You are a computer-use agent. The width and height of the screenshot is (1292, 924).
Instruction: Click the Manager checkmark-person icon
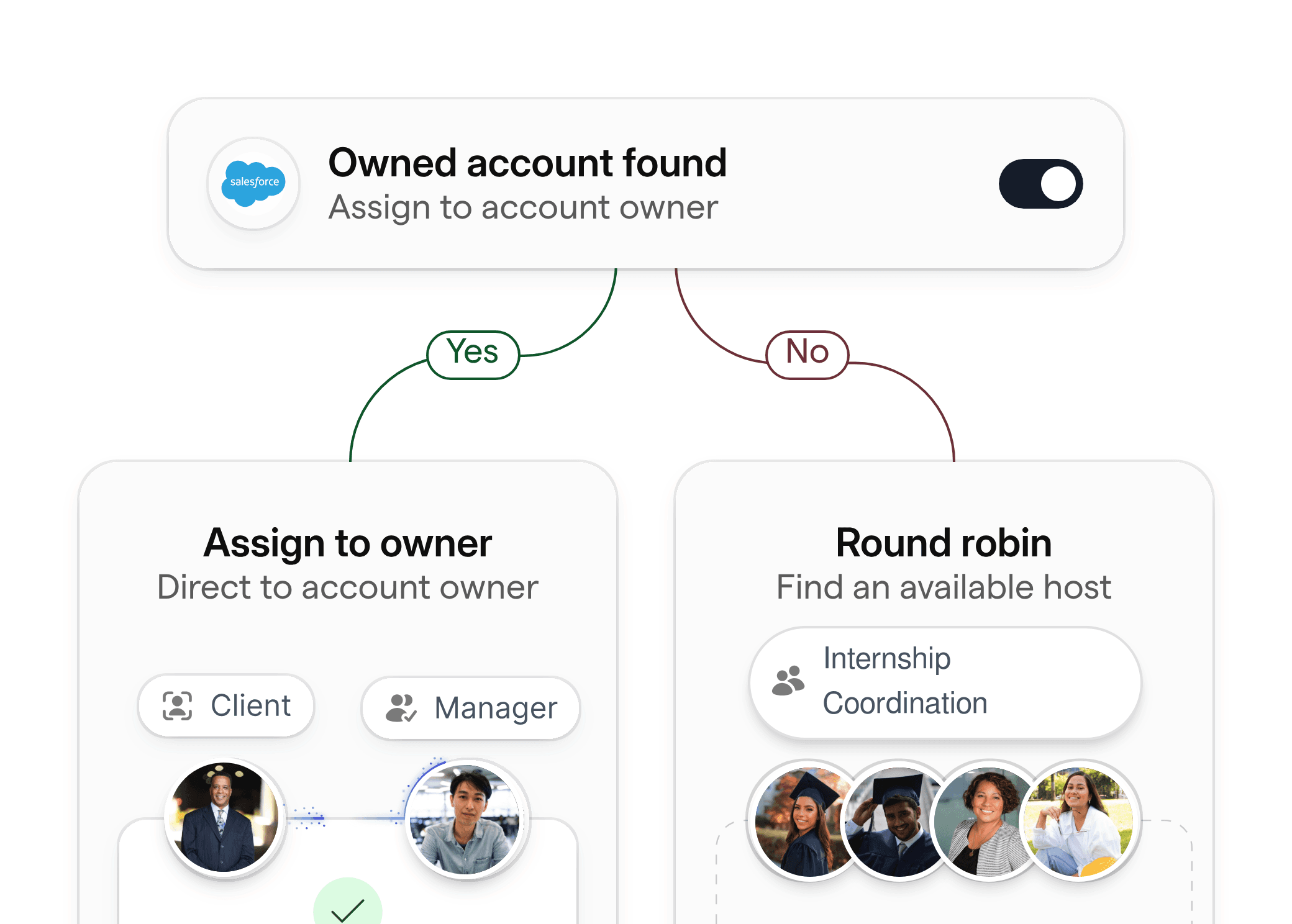coord(401,708)
